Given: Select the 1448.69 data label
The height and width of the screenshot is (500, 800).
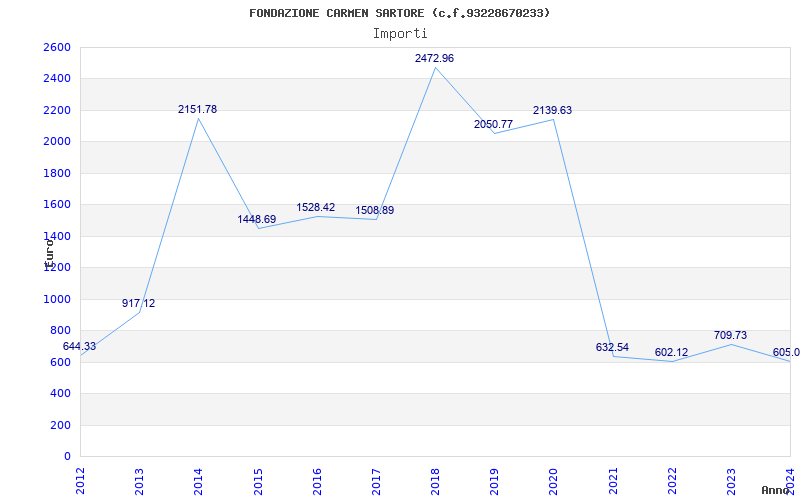Looking at the screenshot, I should (x=257, y=219).
